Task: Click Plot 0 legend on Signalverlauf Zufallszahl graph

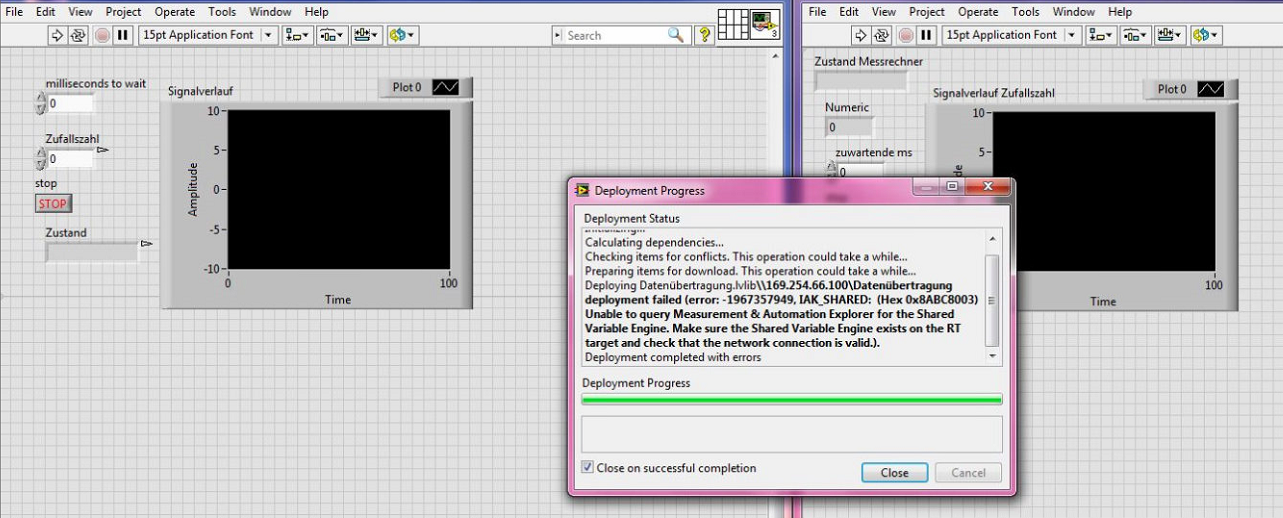Action: [x=1191, y=90]
